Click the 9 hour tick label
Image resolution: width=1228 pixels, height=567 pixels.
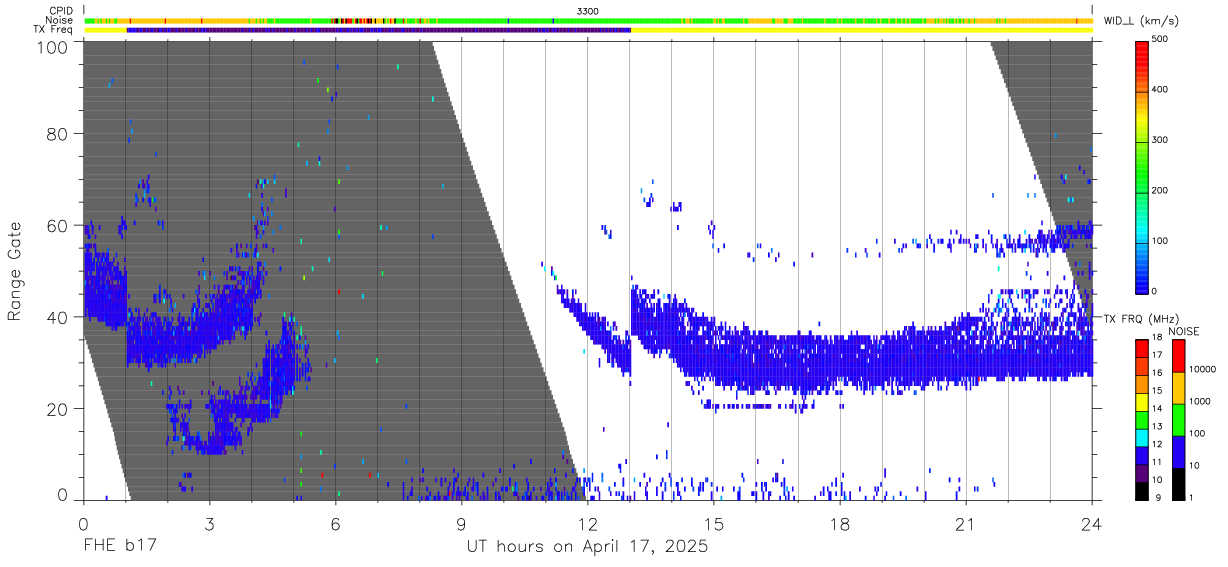[x=461, y=524]
